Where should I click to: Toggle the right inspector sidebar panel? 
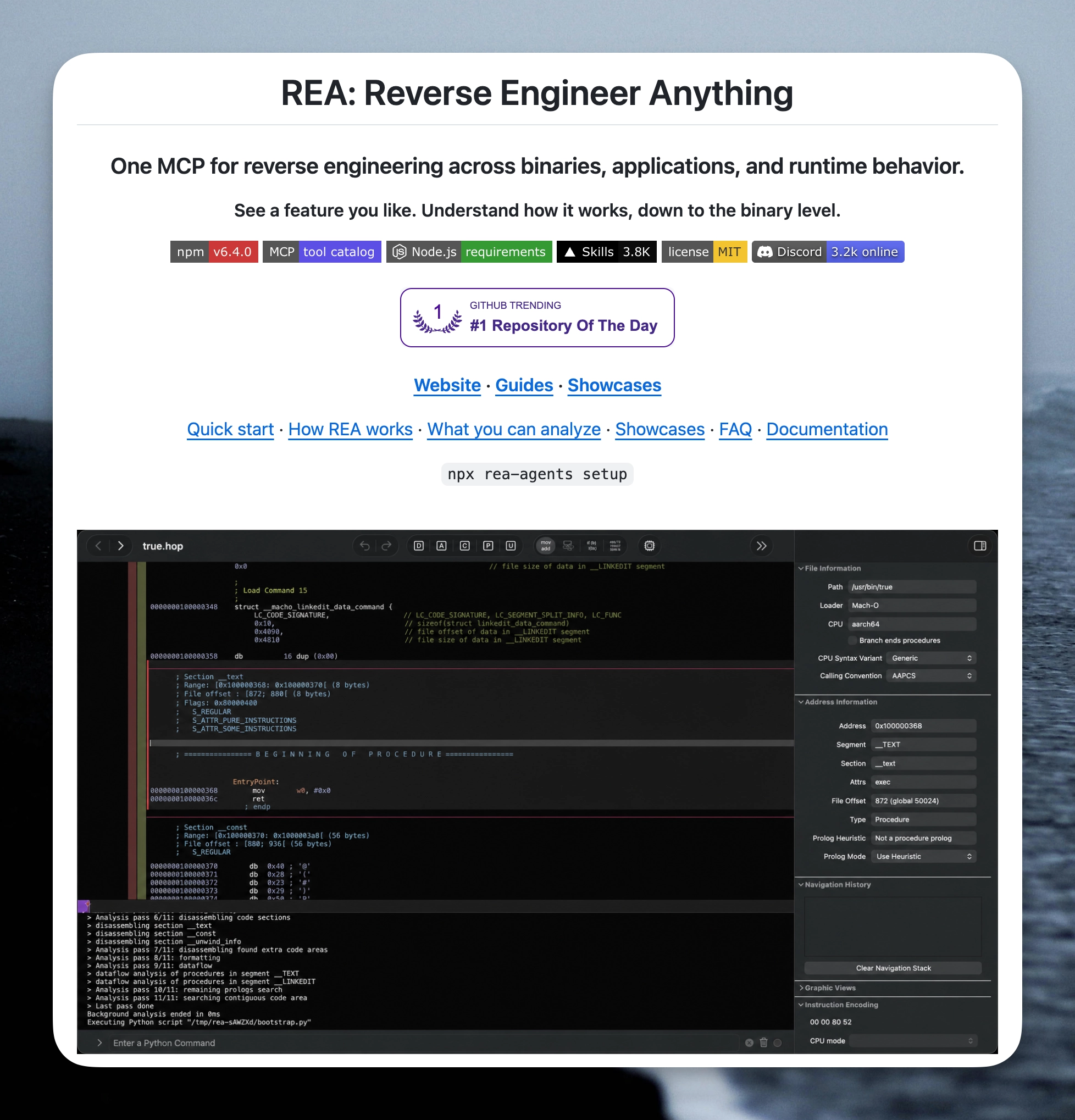(x=980, y=546)
